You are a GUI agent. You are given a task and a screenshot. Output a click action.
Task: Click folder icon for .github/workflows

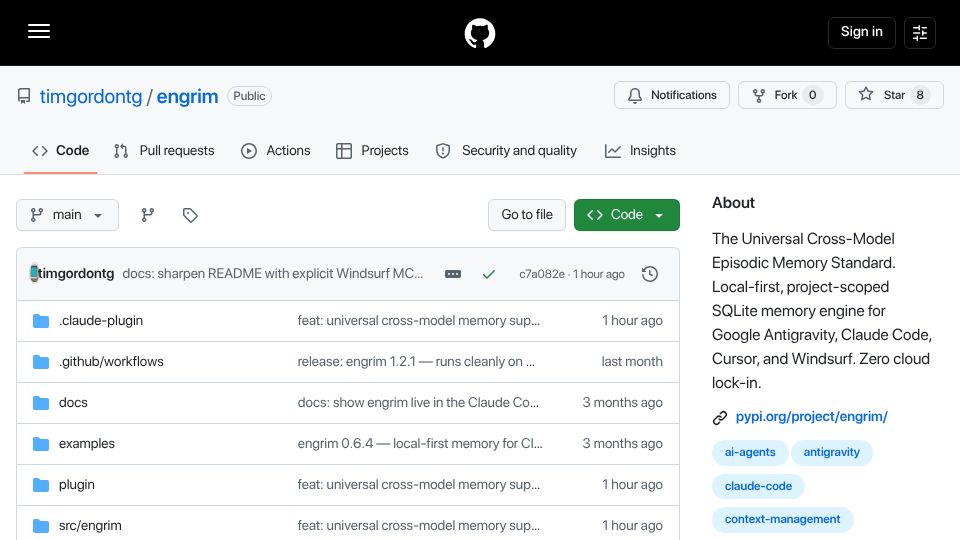tap(41, 362)
